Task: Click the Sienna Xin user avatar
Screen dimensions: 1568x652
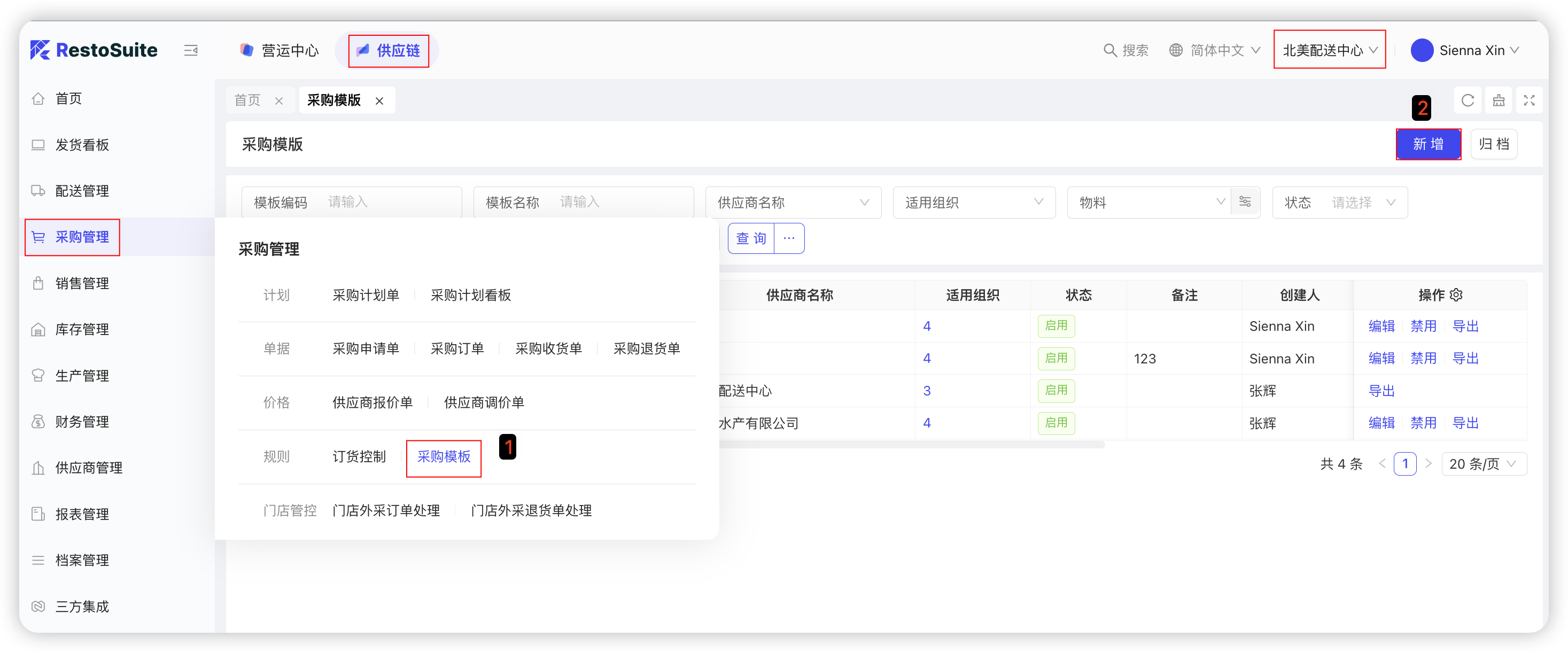Action: pyautogui.click(x=1422, y=51)
